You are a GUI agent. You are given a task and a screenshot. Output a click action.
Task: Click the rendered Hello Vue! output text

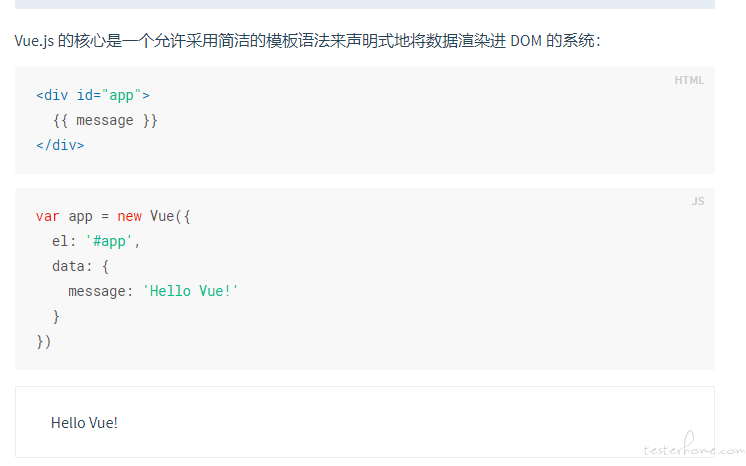coord(84,423)
